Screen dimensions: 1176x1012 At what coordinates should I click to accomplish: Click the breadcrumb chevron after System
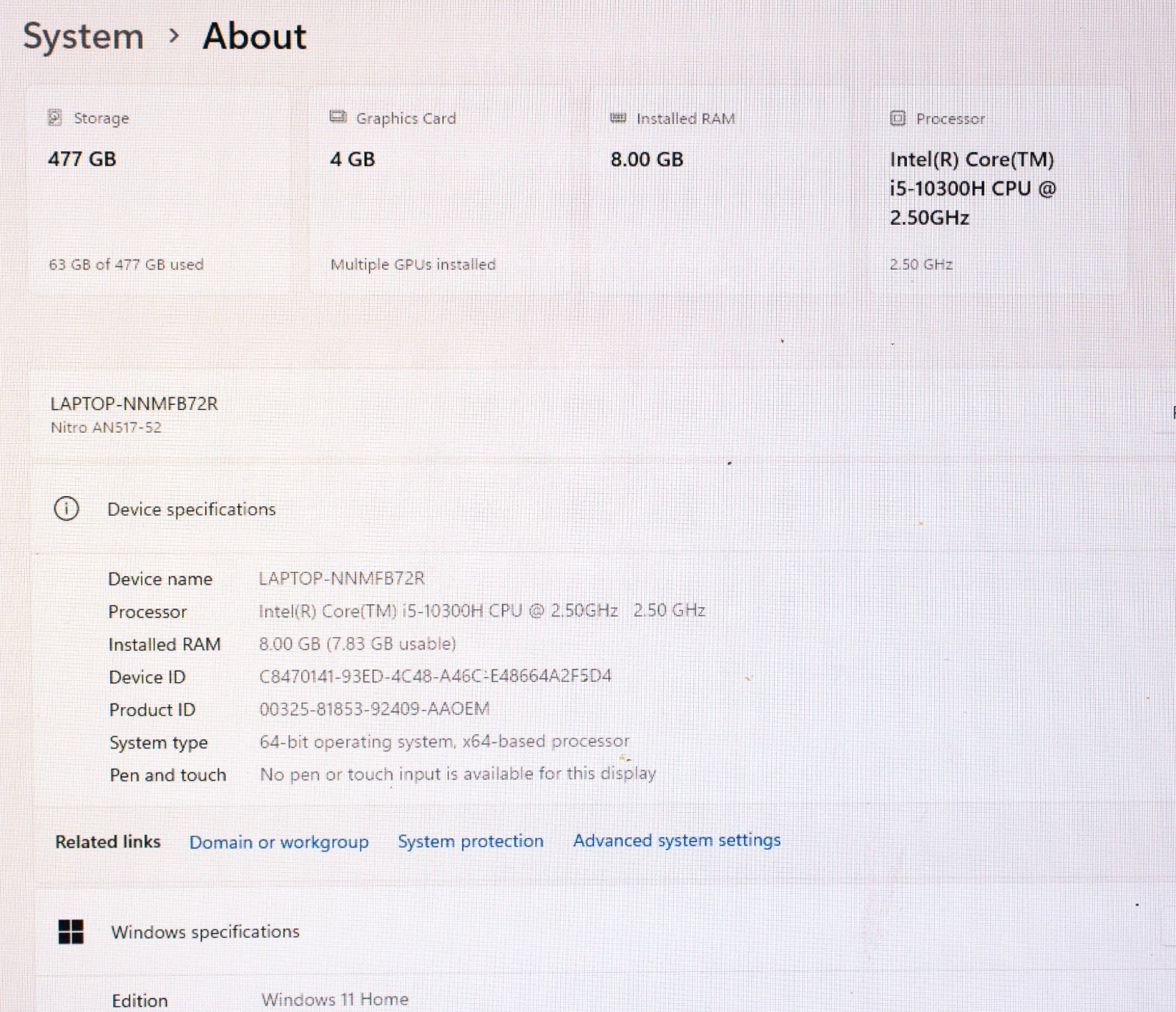(x=173, y=35)
